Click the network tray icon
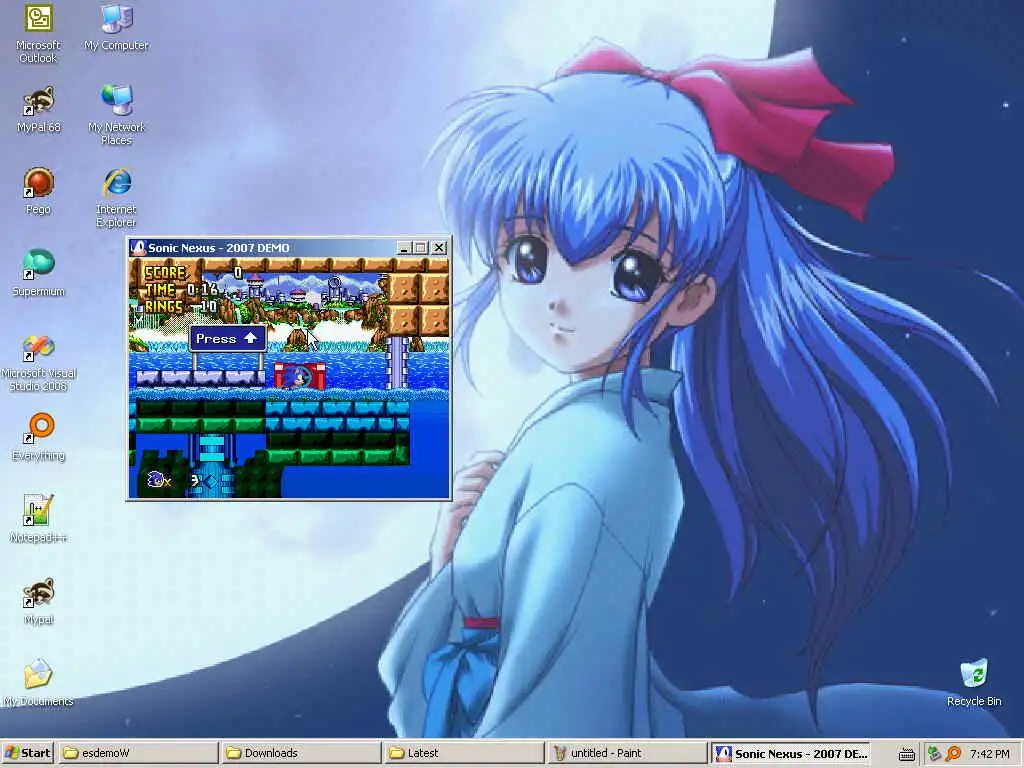This screenshot has width=1024, height=768. pyautogui.click(x=935, y=754)
